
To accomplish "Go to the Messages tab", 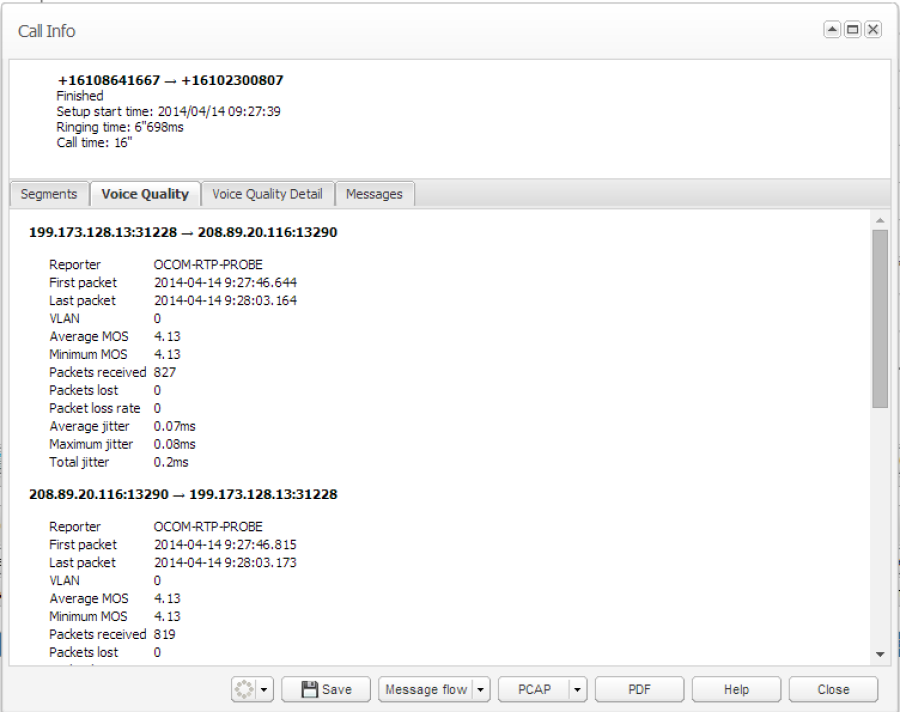I will [374, 194].
